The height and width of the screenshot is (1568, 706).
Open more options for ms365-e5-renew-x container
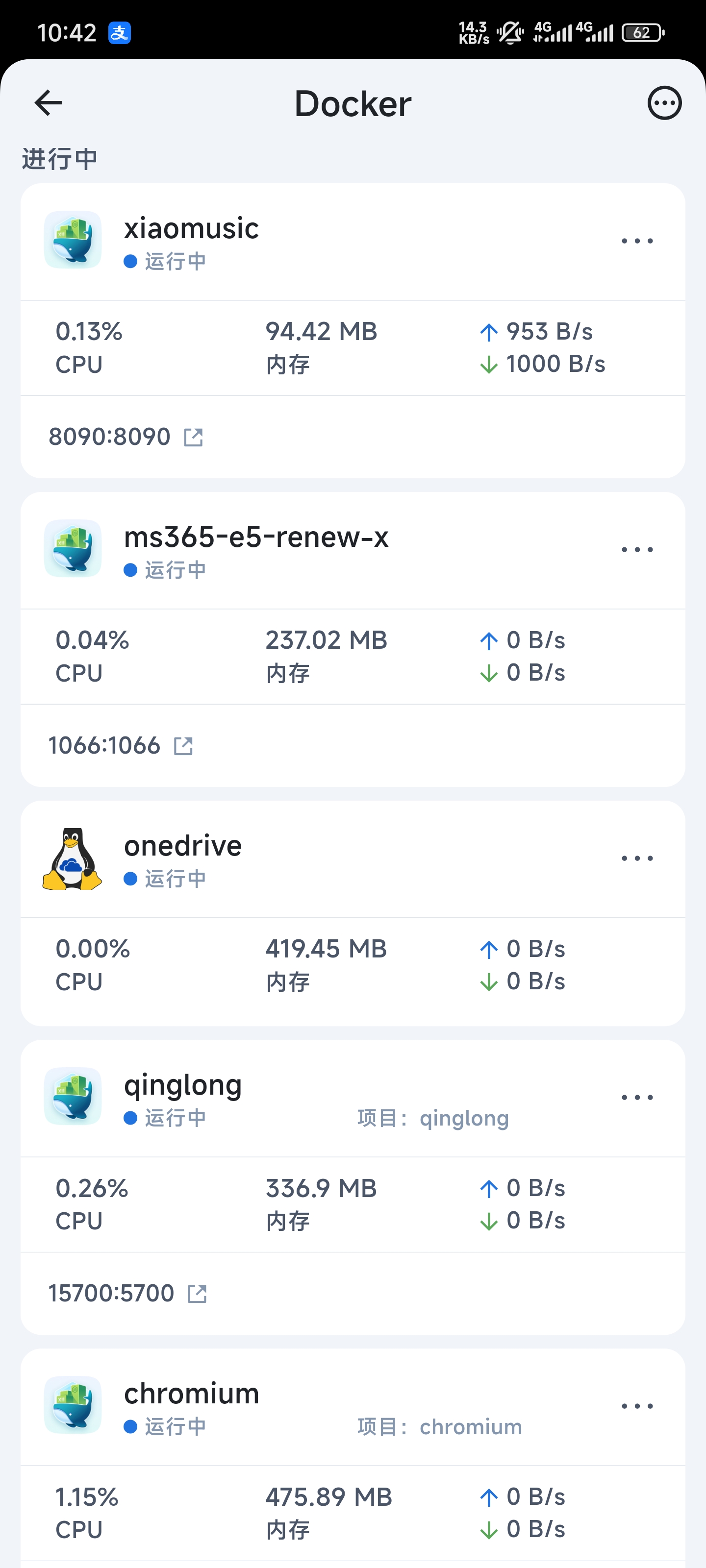pos(637,550)
